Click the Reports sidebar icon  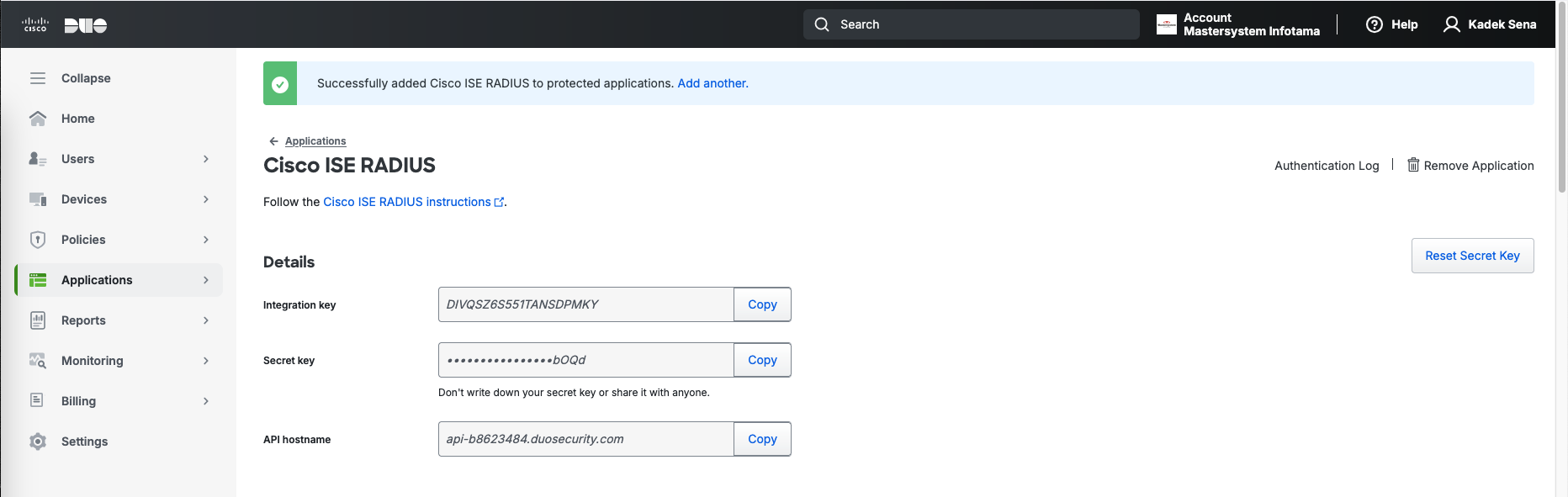coord(38,320)
